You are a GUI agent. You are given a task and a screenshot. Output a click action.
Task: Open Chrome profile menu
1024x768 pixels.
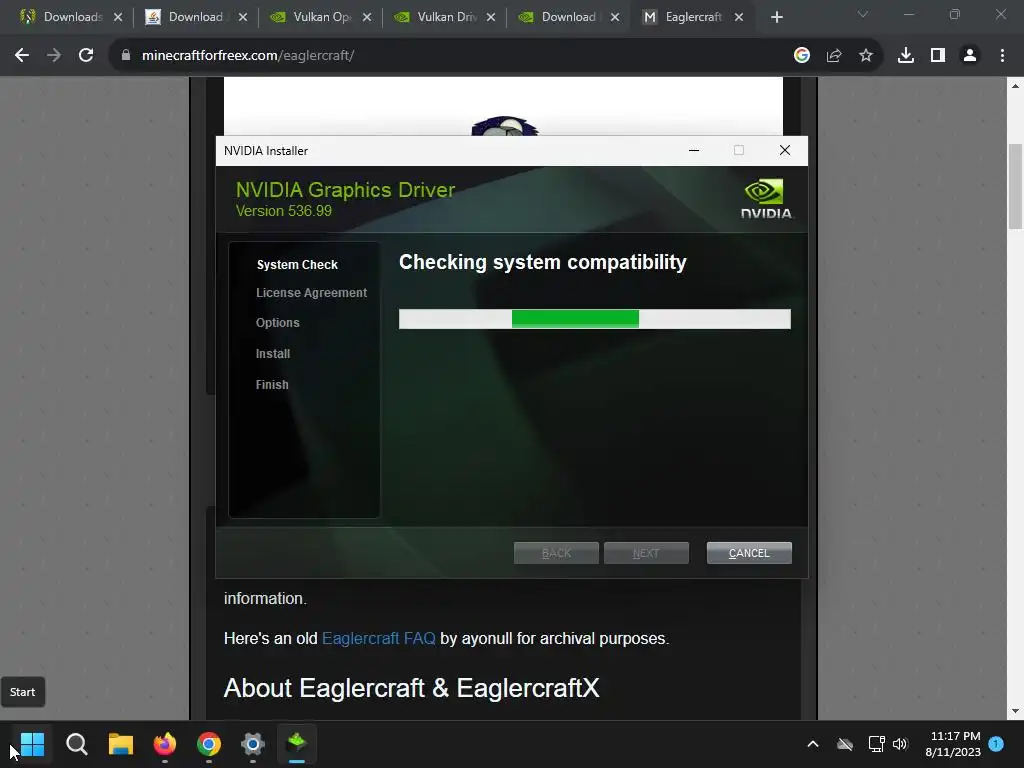[970, 56]
